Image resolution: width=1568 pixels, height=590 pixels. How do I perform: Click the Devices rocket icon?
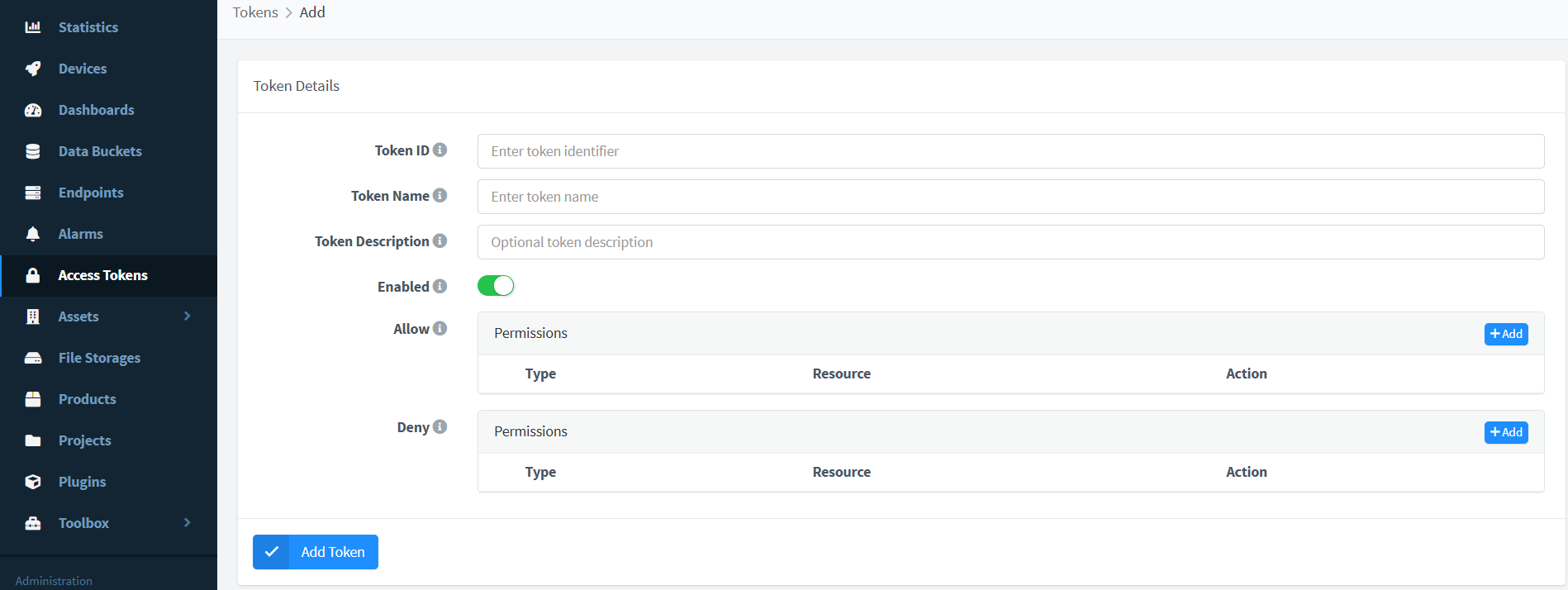33,69
